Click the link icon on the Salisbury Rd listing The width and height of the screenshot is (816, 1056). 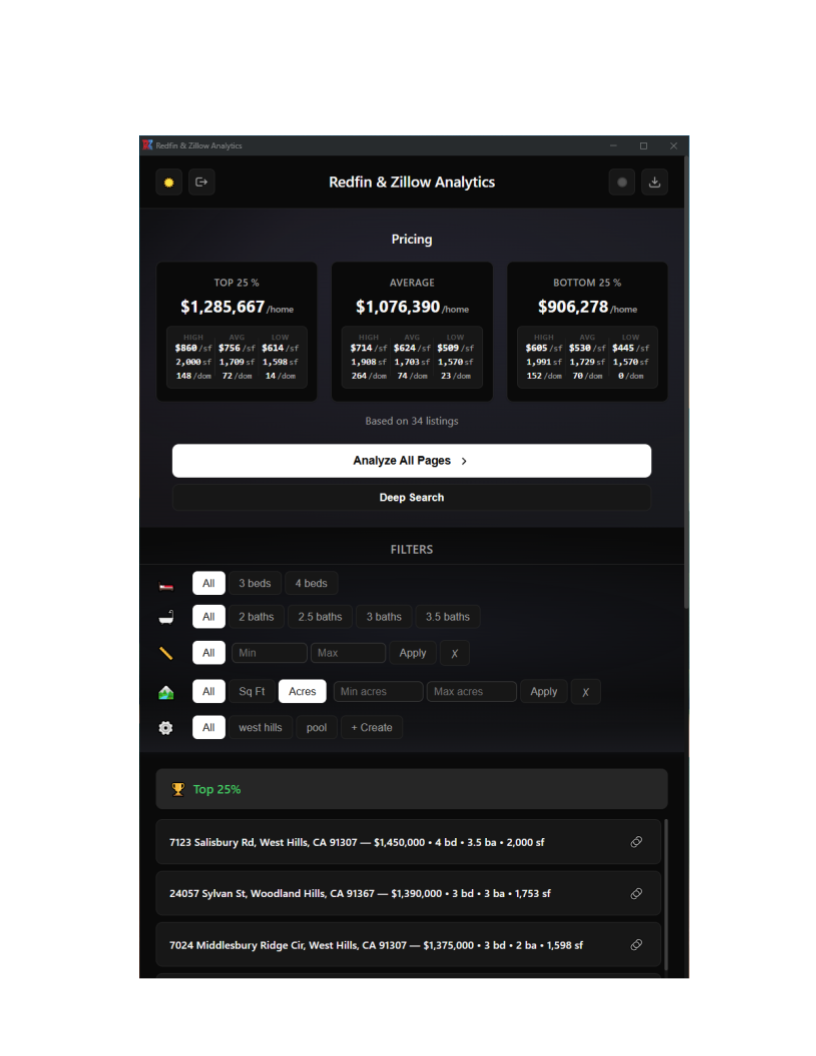pos(637,842)
